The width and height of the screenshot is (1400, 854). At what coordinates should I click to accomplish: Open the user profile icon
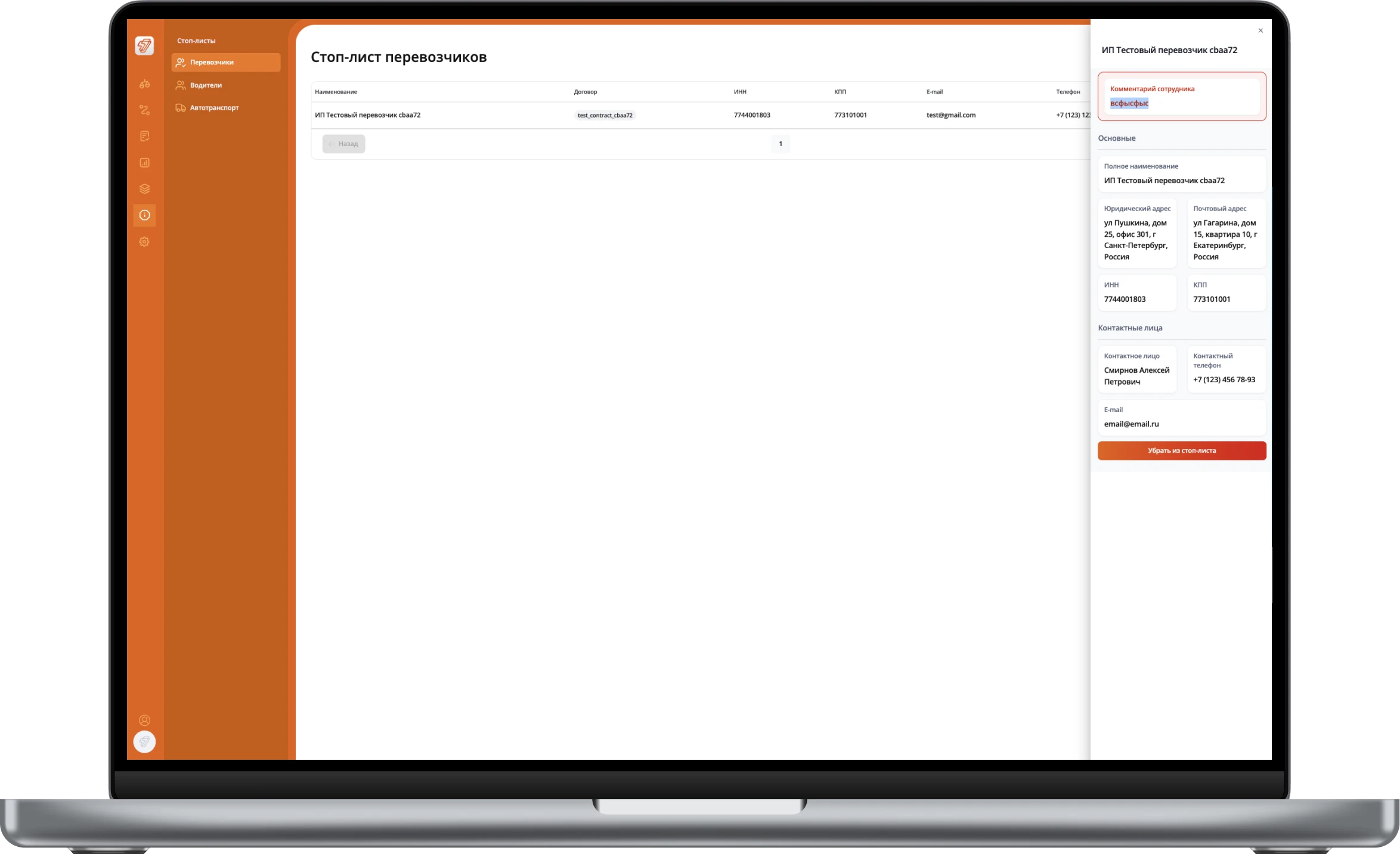point(144,720)
